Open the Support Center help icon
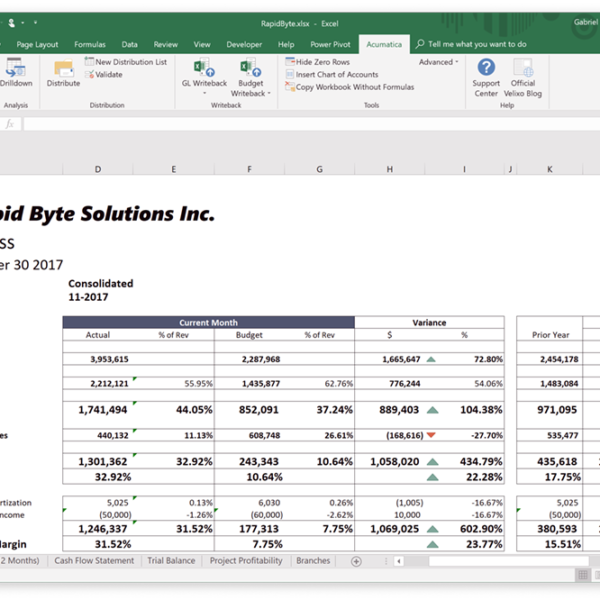 coord(486,67)
